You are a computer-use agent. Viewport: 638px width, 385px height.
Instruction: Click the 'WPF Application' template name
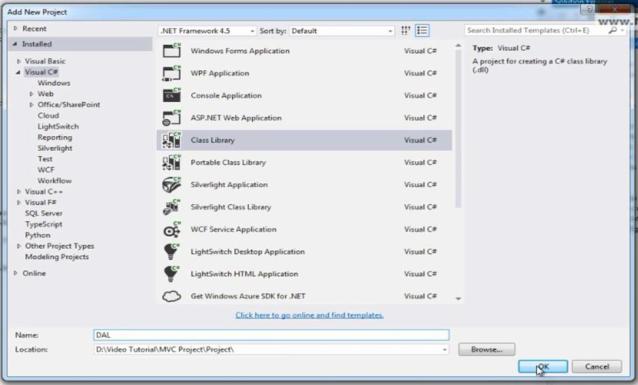(220, 73)
